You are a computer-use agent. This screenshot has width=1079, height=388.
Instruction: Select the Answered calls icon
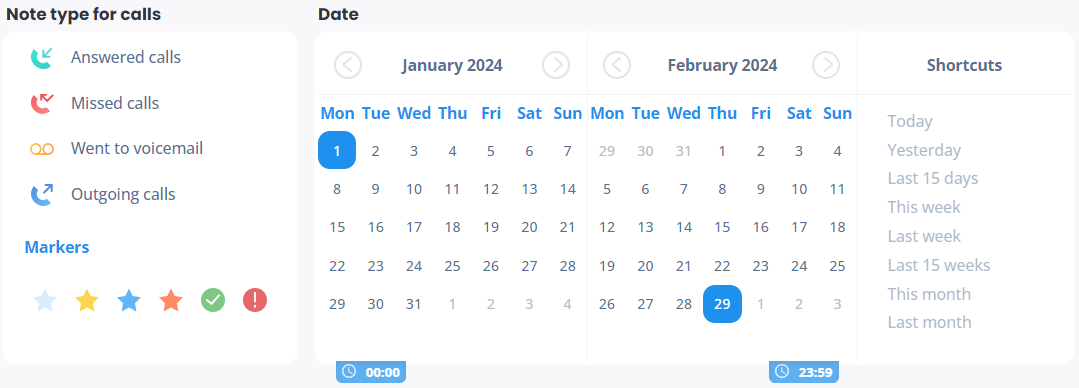click(x=41, y=58)
